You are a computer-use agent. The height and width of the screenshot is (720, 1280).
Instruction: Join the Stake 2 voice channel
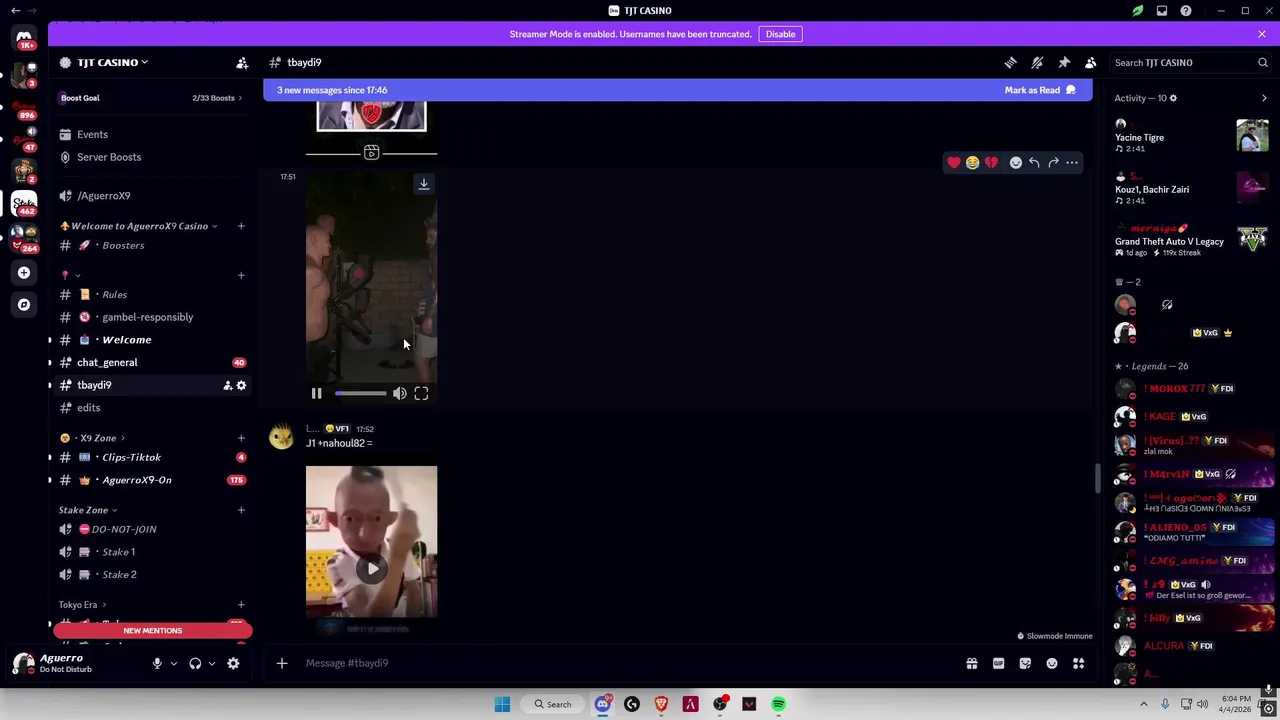coord(150,574)
